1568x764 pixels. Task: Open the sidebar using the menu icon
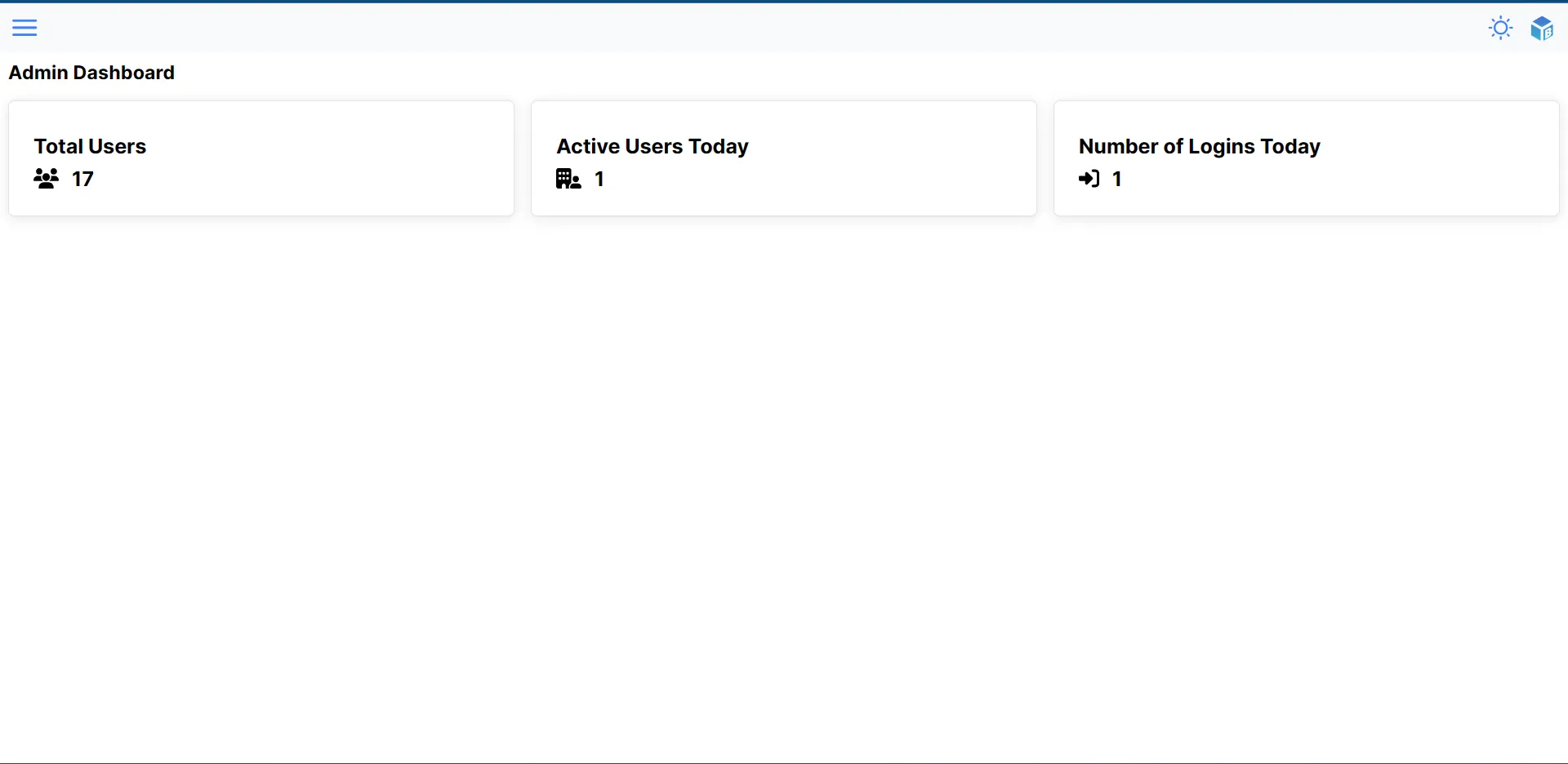(24, 27)
